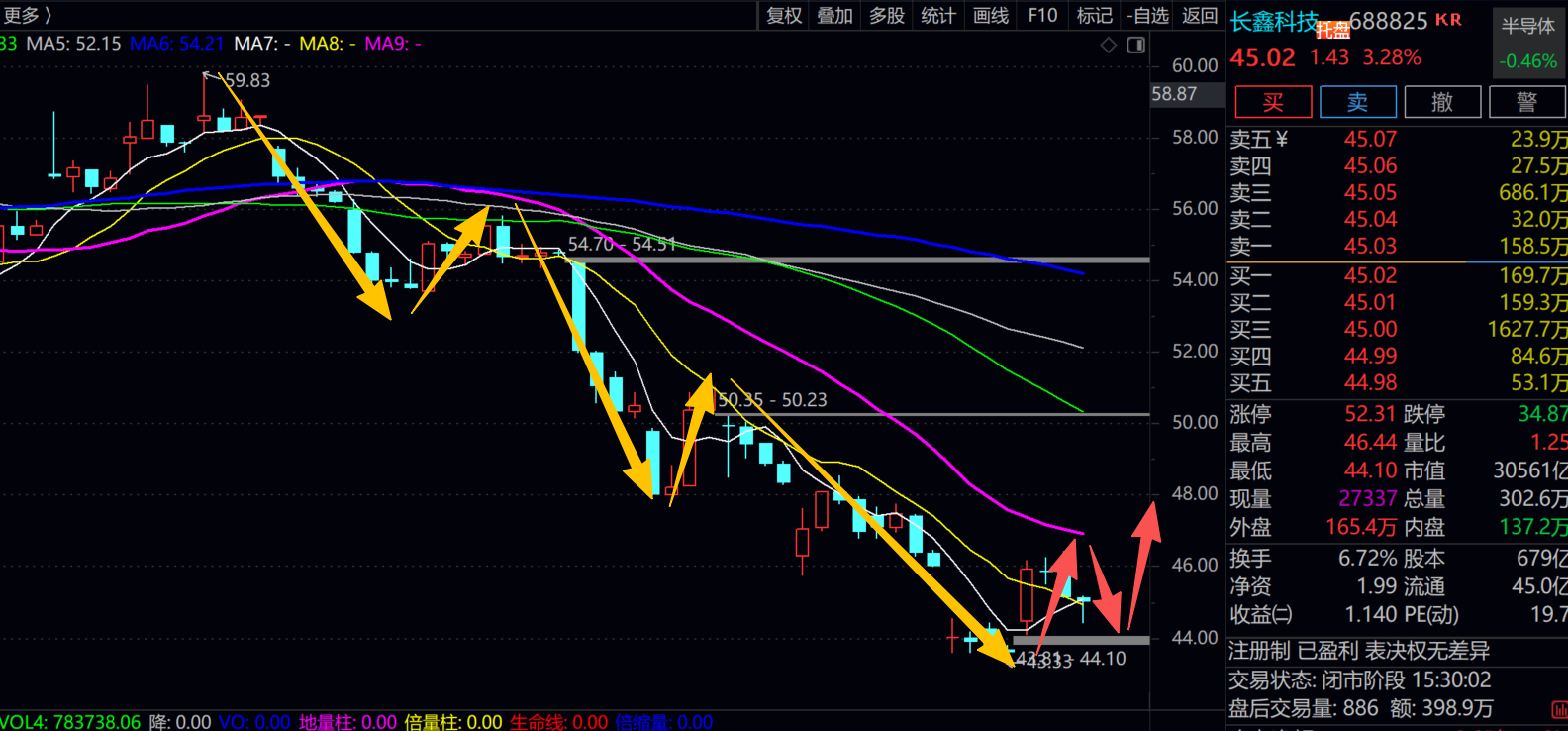Screen dimensions: 1568x731
Task: Open the 统计 statistics menu
Action: click(x=938, y=16)
